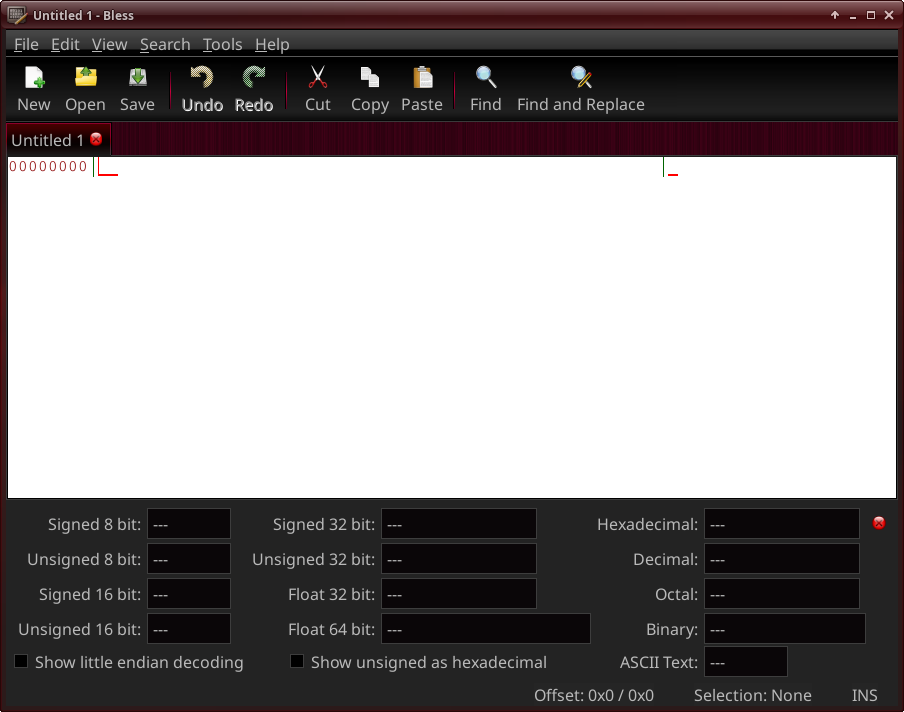Open Find with the magnifier icon
The width and height of the screenshot is (904, 712).
[486, 78]
